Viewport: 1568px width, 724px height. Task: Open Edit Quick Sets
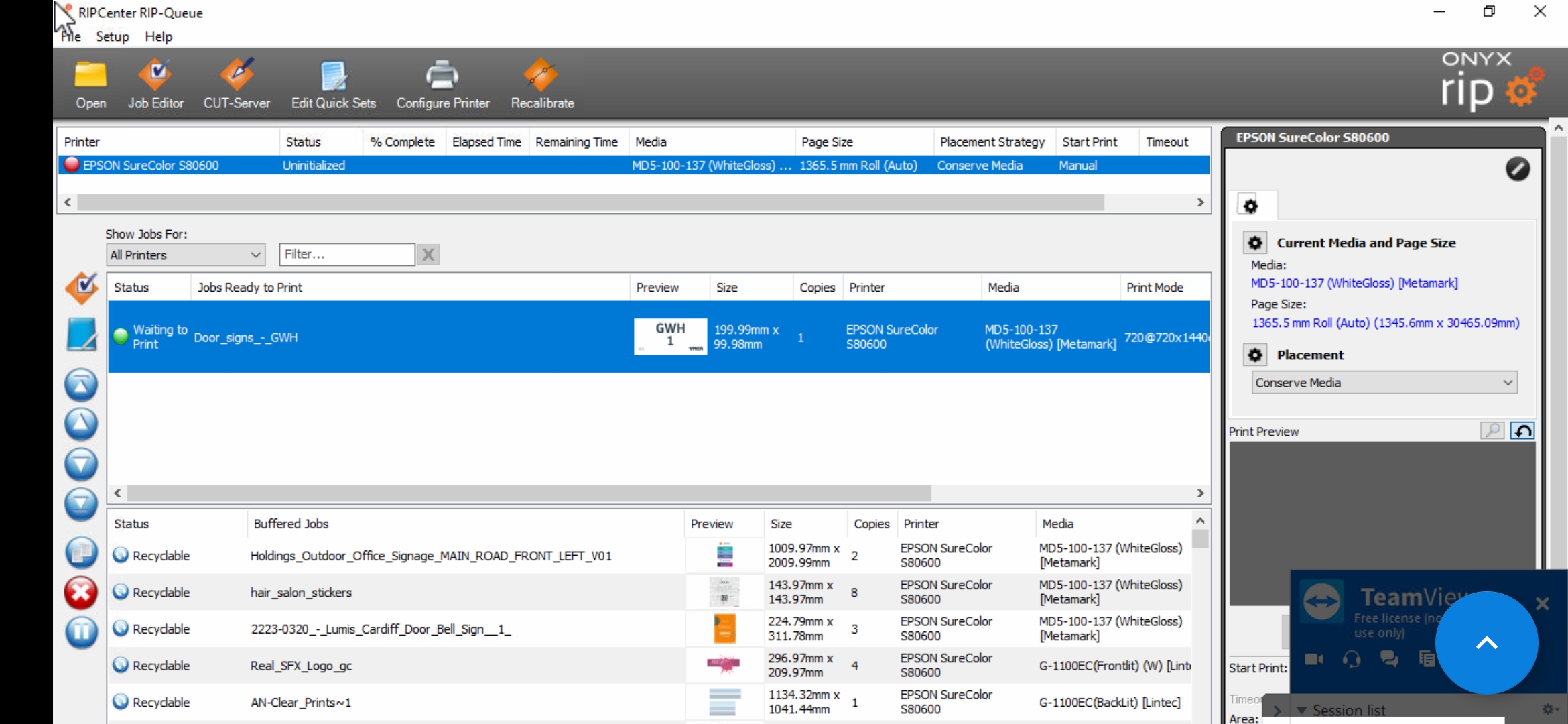pyautogui.click(x=333, y=85)
